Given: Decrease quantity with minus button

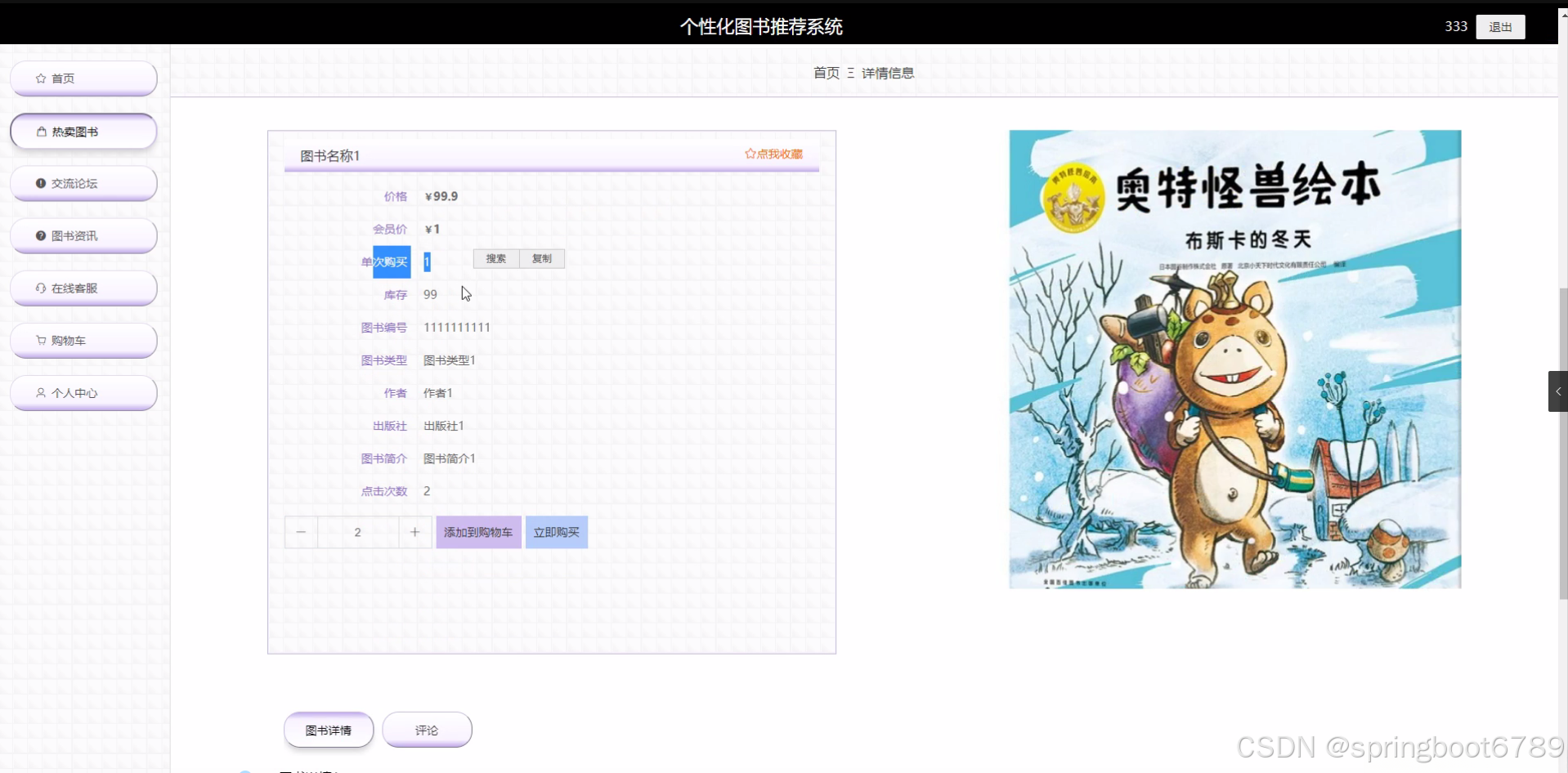Looking at the screenshot, I should point(301,532).
